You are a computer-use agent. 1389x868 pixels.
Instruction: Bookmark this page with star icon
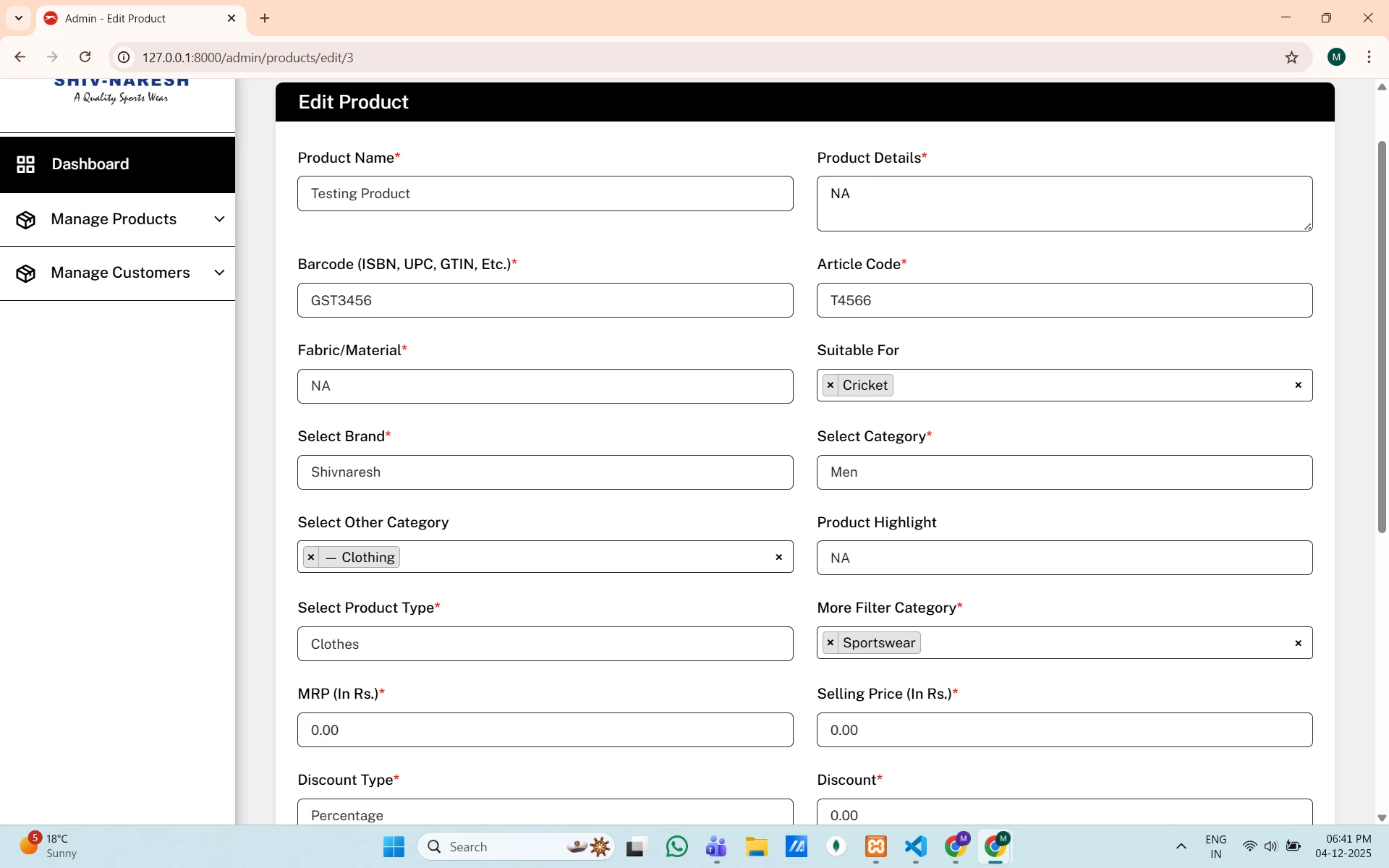[x=1291, y=58]
